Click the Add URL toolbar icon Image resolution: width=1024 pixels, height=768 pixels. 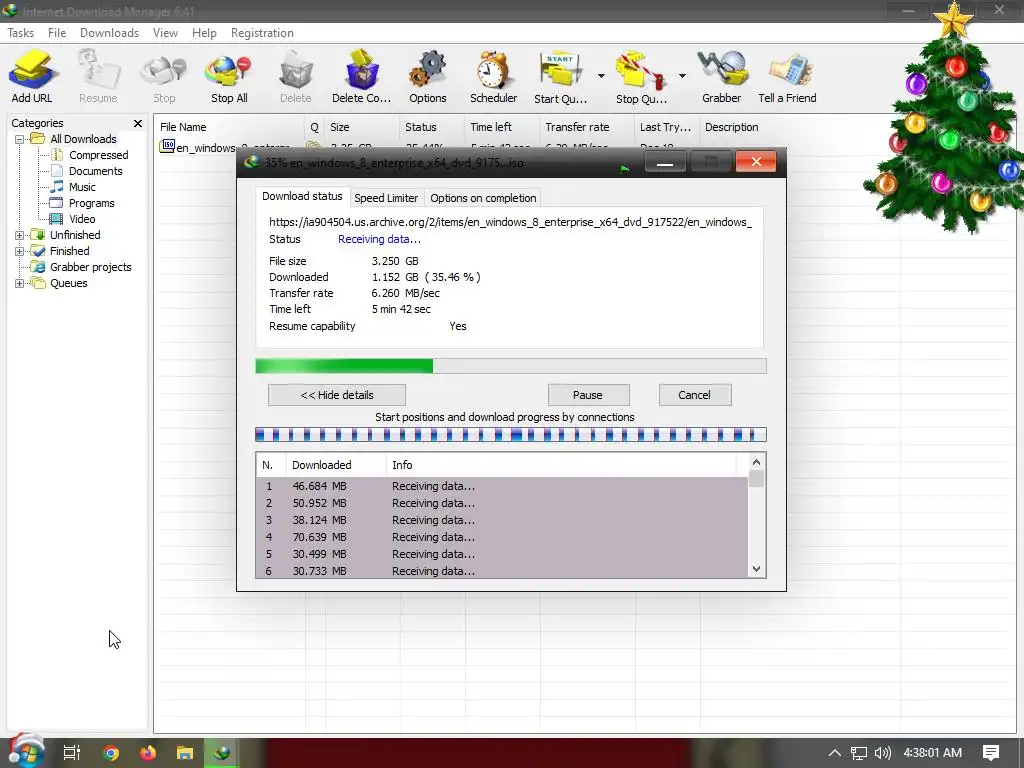click(x=31, y=77)
